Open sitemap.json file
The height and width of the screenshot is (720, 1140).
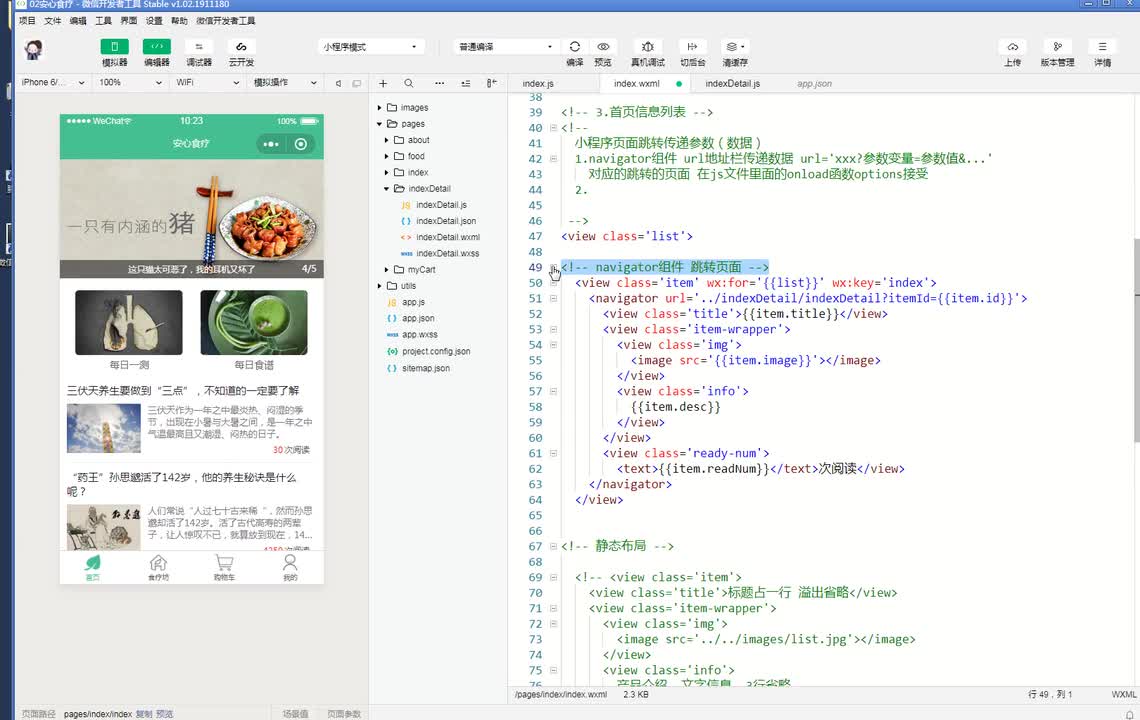click(425, 368)
